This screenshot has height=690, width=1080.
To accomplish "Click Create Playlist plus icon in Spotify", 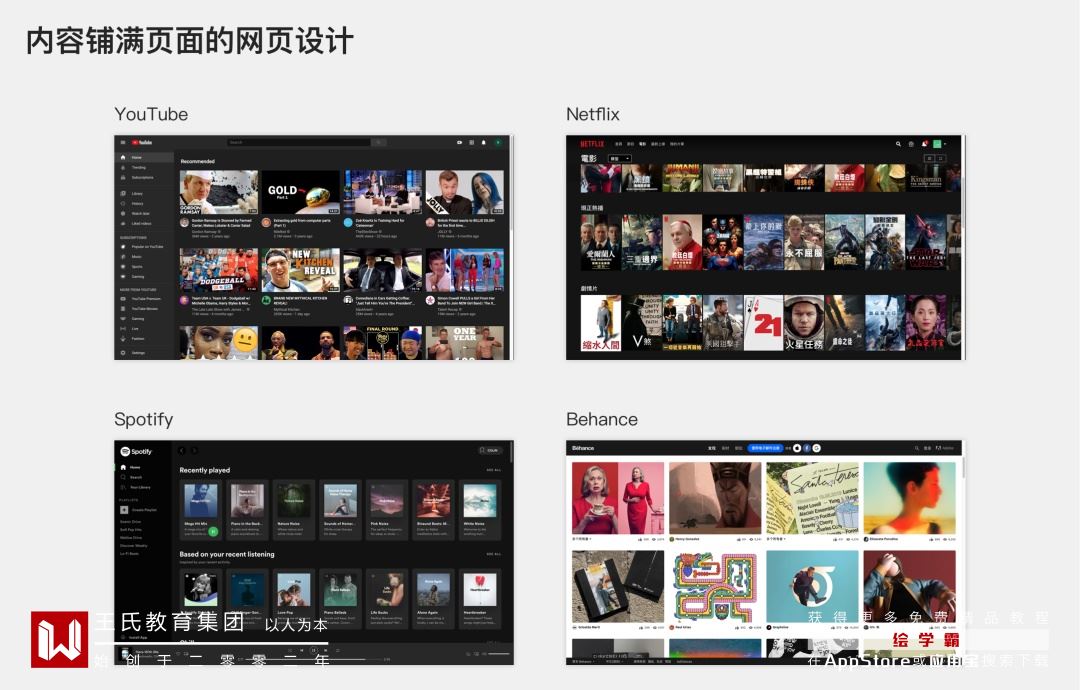I will coord(124,510).
